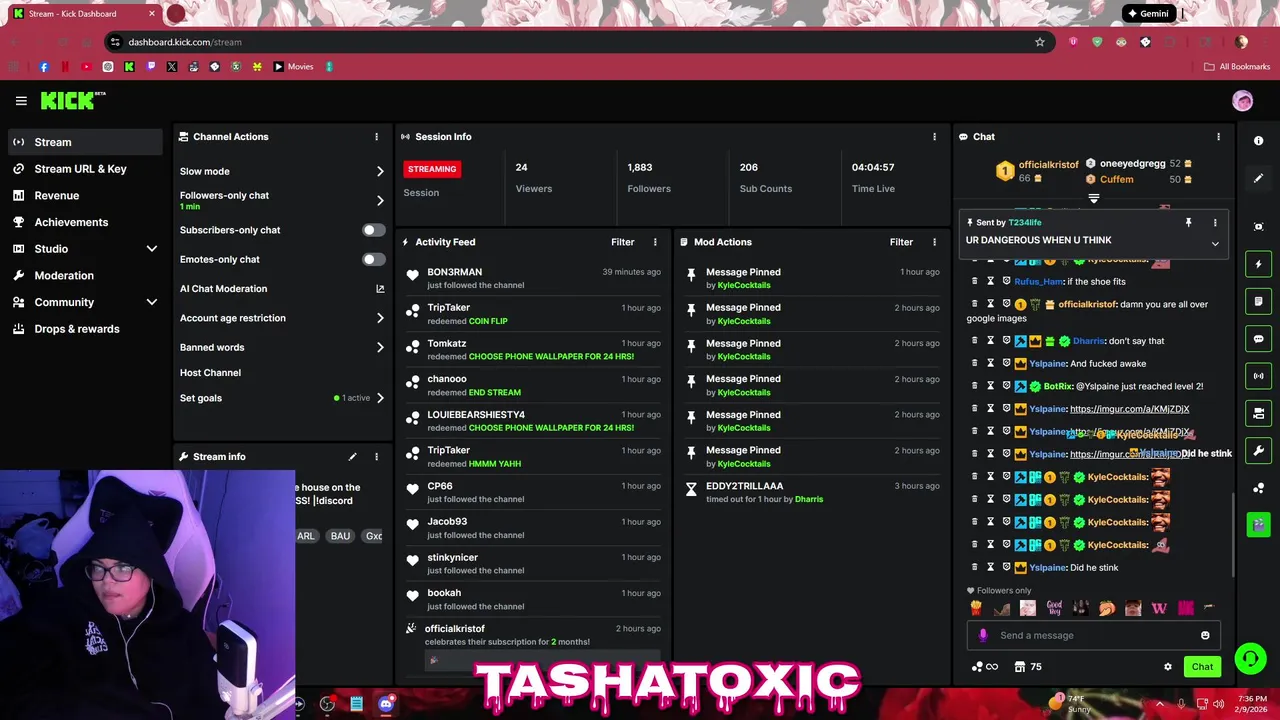Click the Send a message input field
Image resolution: width=1280 pixels, height=720 pixels.
(x=1094, y=635)
